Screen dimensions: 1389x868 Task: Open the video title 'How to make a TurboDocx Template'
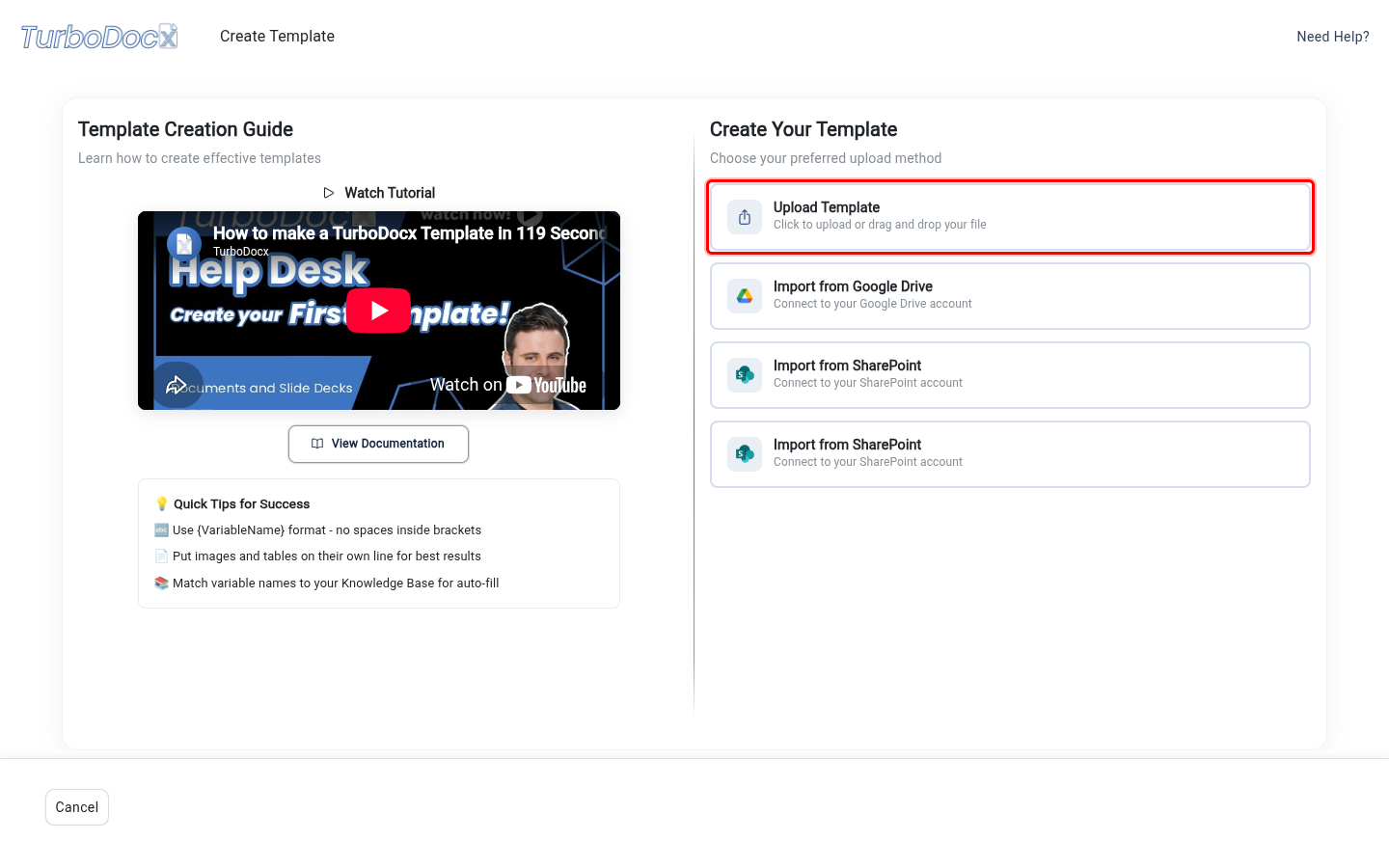410,233
